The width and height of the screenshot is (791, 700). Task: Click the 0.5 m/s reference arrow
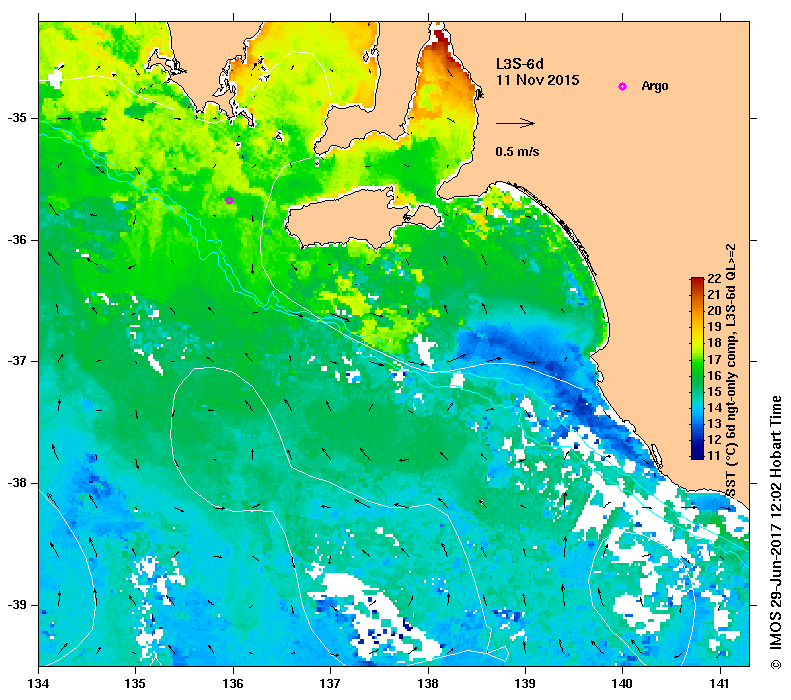[515, 123]
